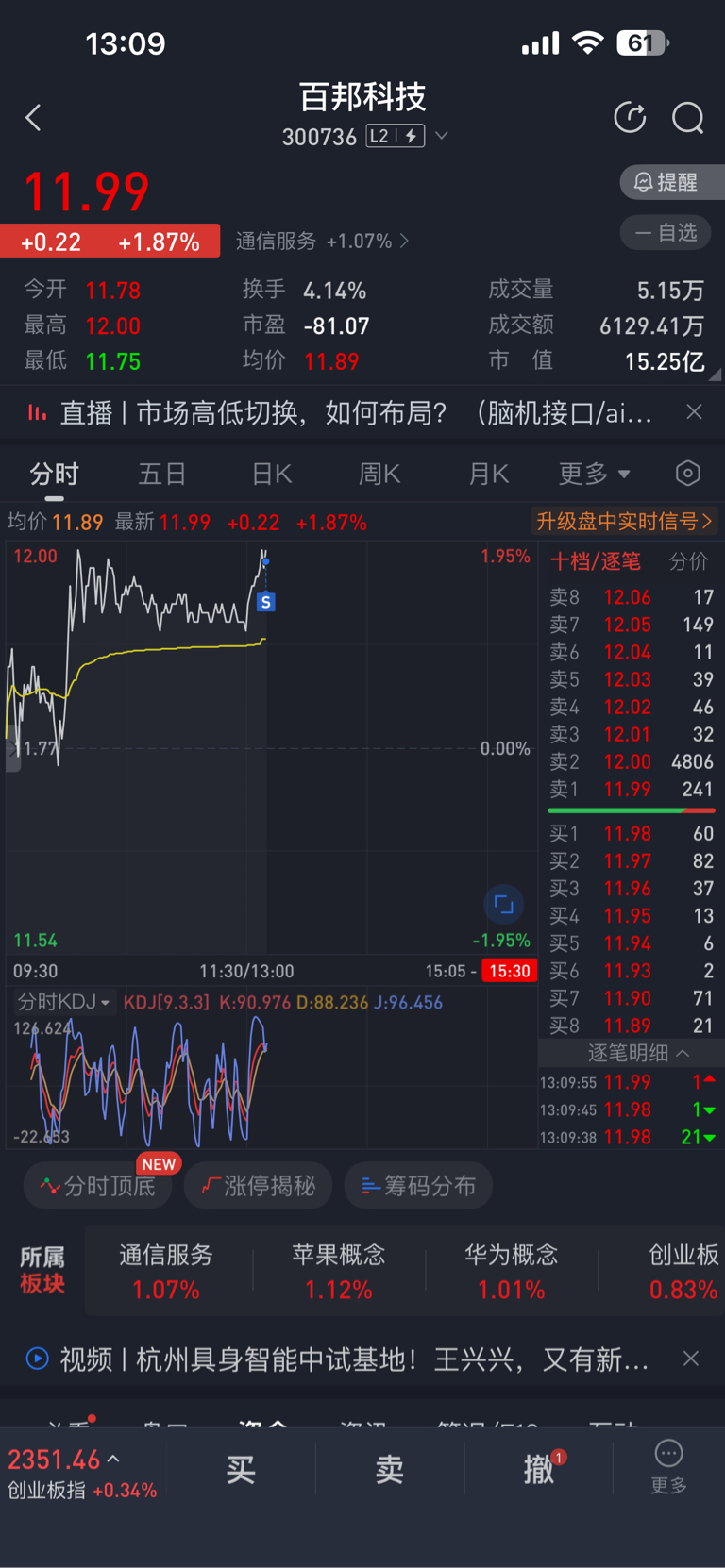Open 涨停揭秘 feature
This screenshot has width=725, height=1568.
(259, 1185)
